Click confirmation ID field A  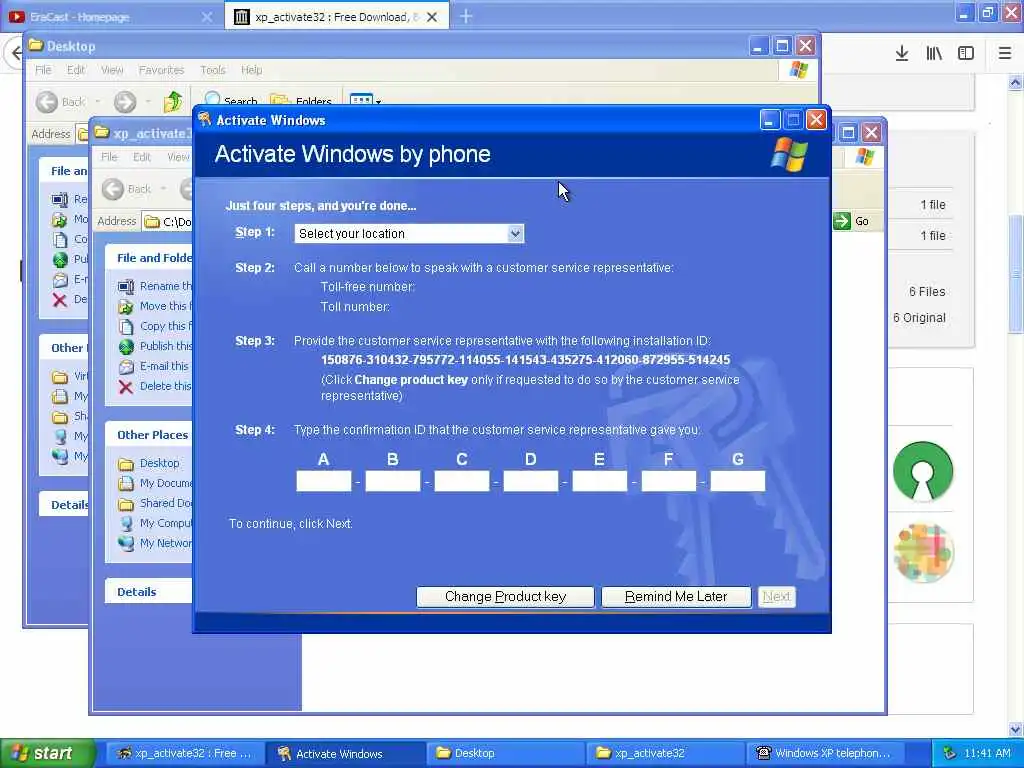324,481
